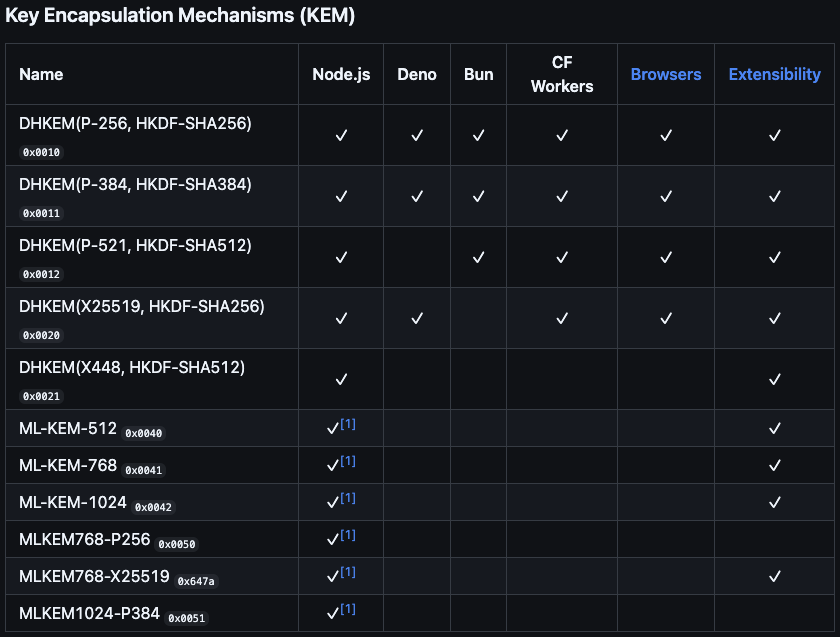
Task: Click Deno checkmark in DHKEM(X25519) row
Action: click(417, 319)
